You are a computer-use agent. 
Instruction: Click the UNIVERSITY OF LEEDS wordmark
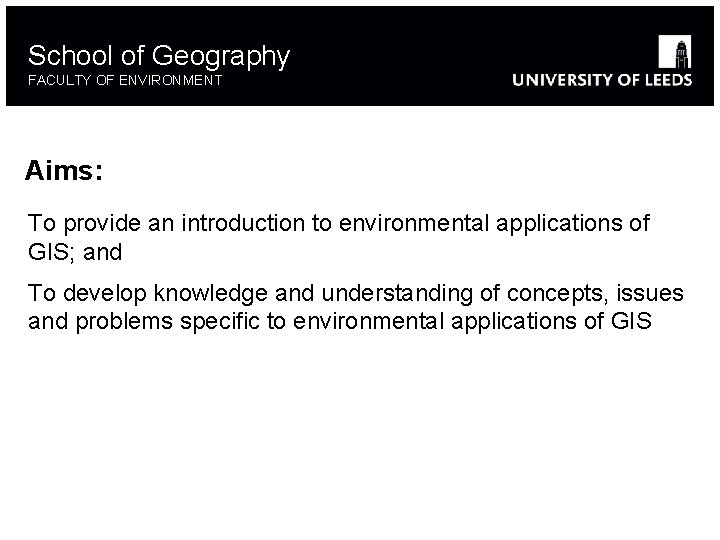[x=601, y=80]
